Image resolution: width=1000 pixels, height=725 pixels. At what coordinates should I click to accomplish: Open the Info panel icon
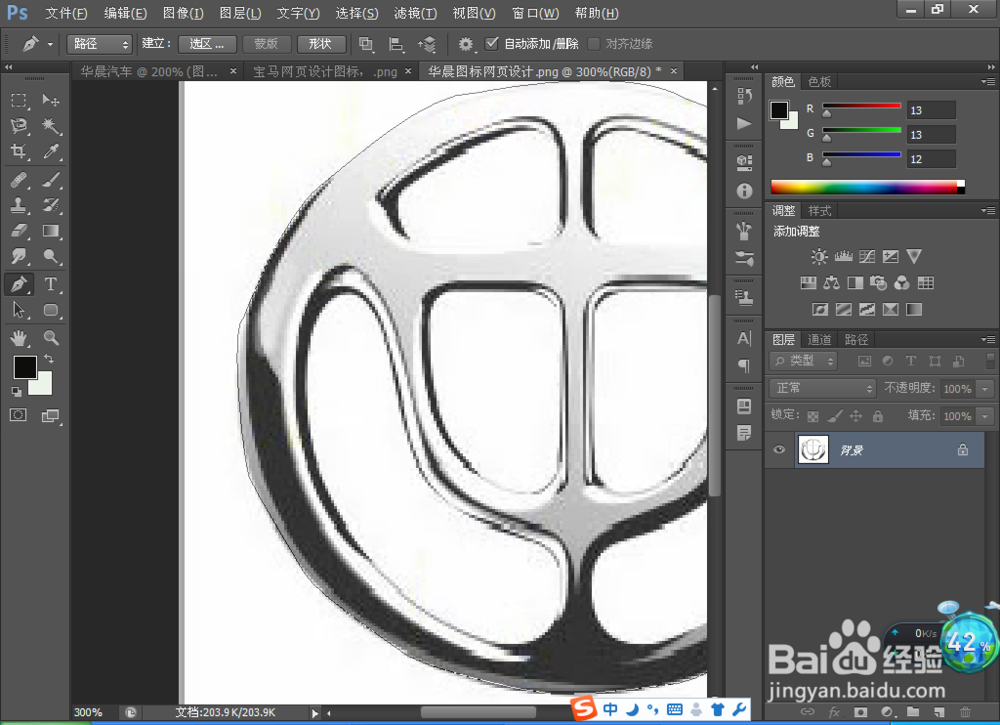744,191
